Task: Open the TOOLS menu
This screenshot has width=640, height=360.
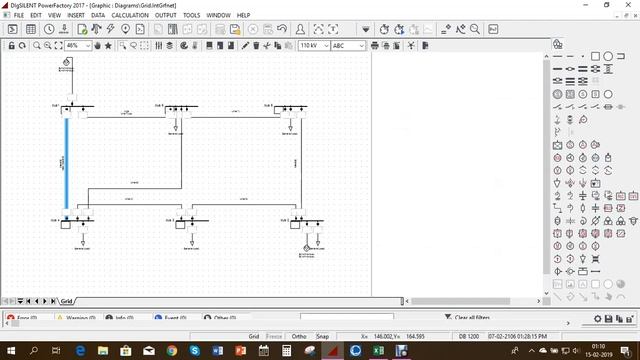Action: coord(191,15)
